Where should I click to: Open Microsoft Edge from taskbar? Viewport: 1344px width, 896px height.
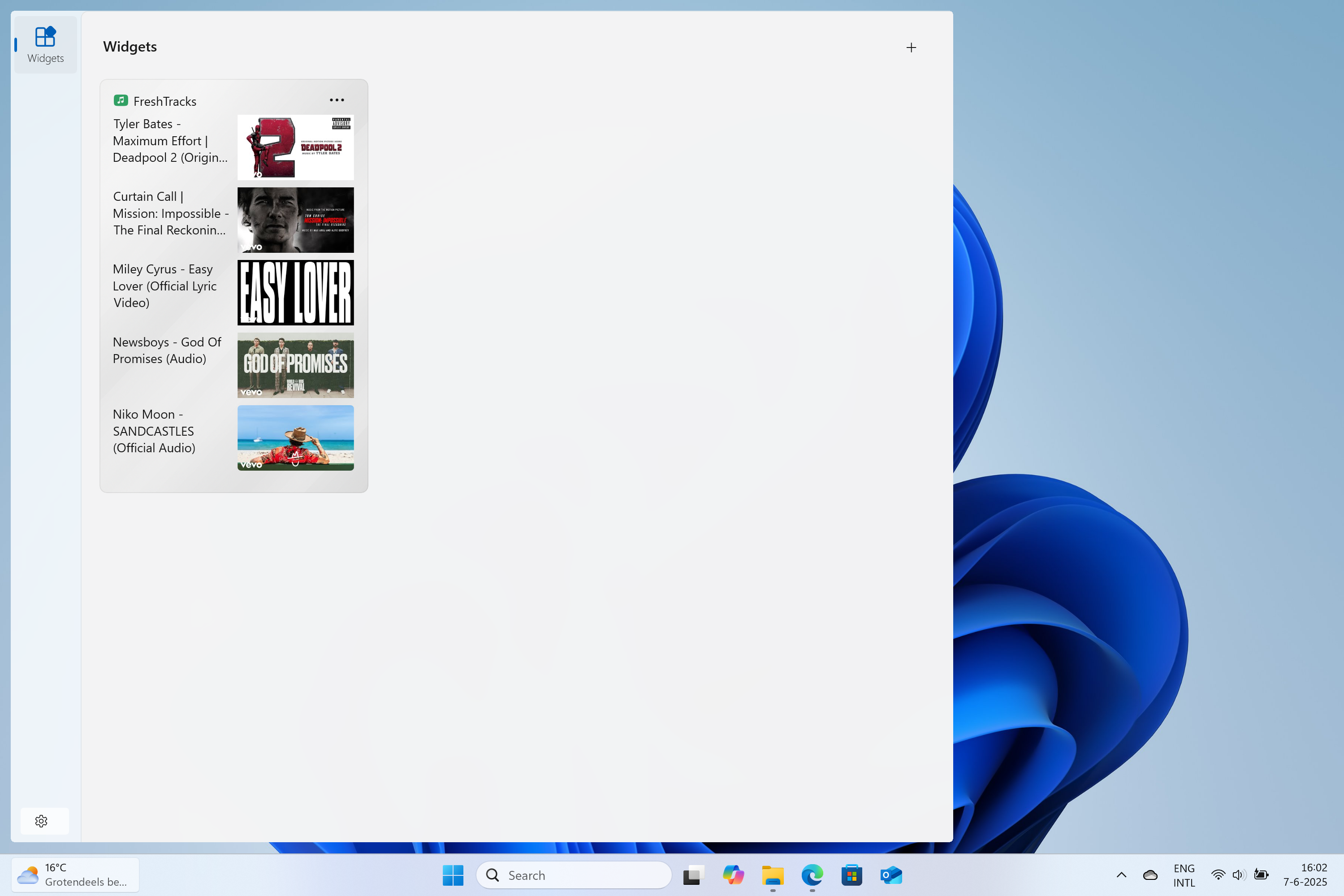click(812, 875)
